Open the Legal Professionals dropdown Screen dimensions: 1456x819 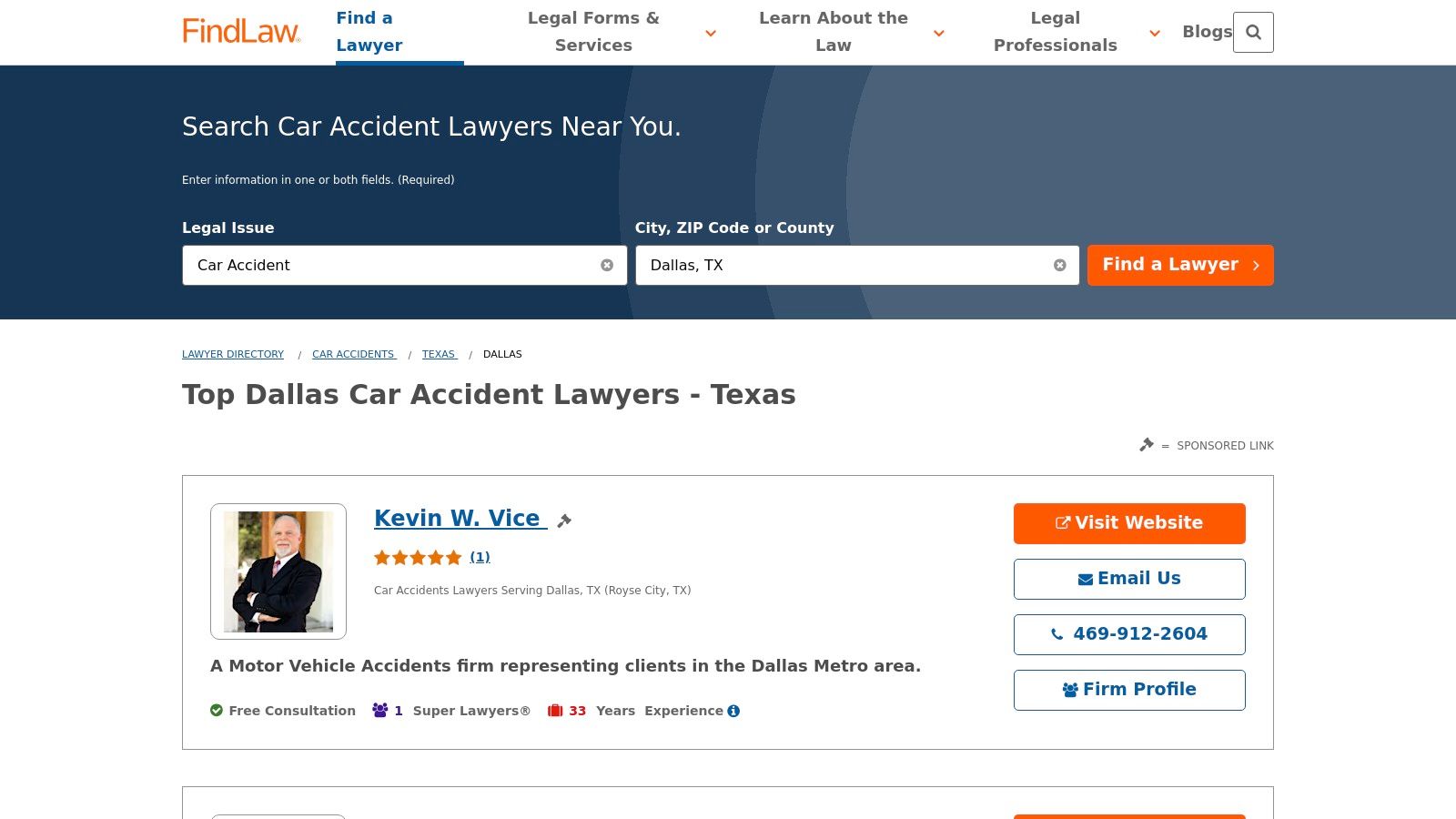(x=1154, y=33)
